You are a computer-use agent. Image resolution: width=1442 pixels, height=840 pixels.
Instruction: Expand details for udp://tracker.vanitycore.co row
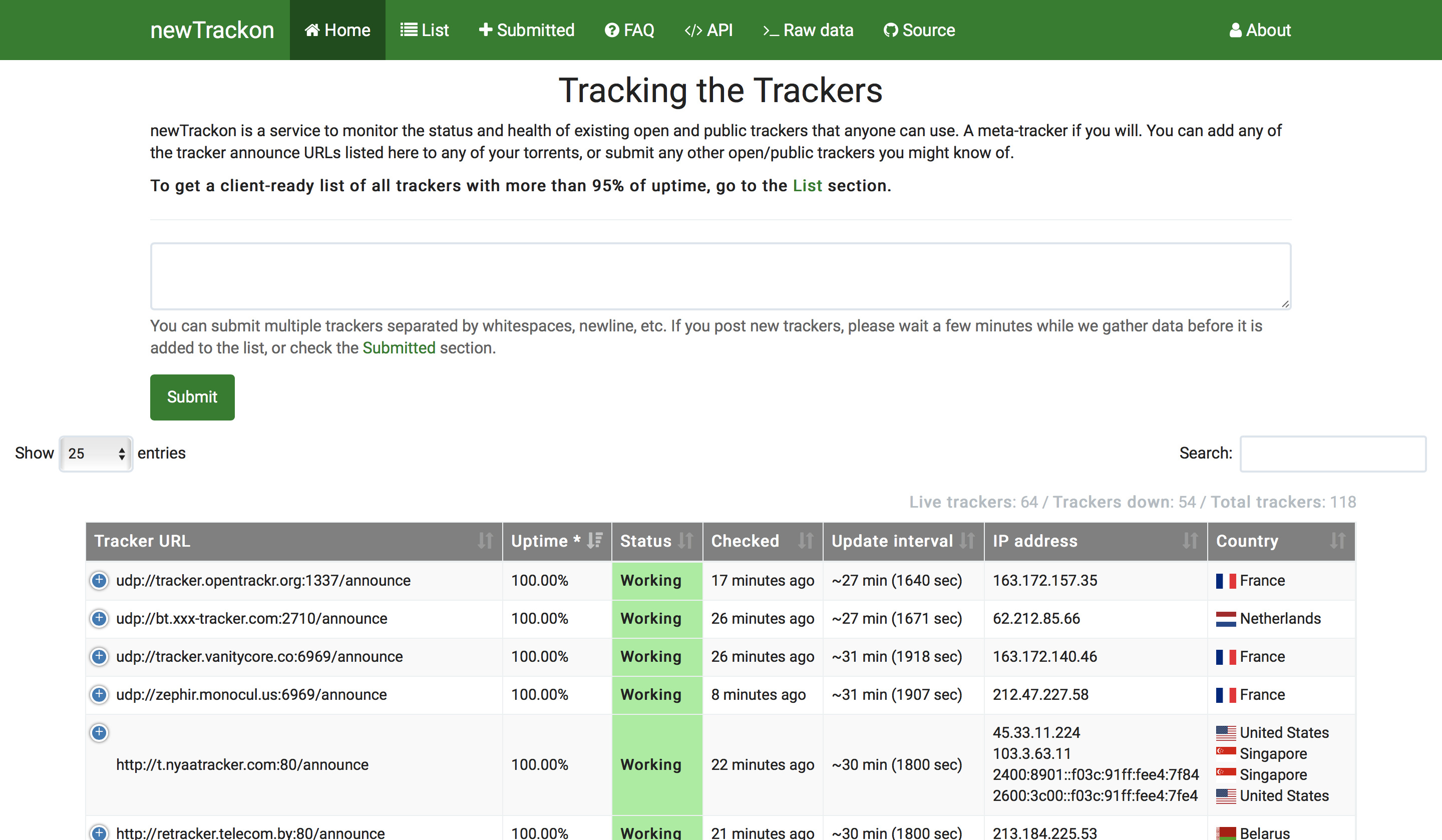pos(99,656)
